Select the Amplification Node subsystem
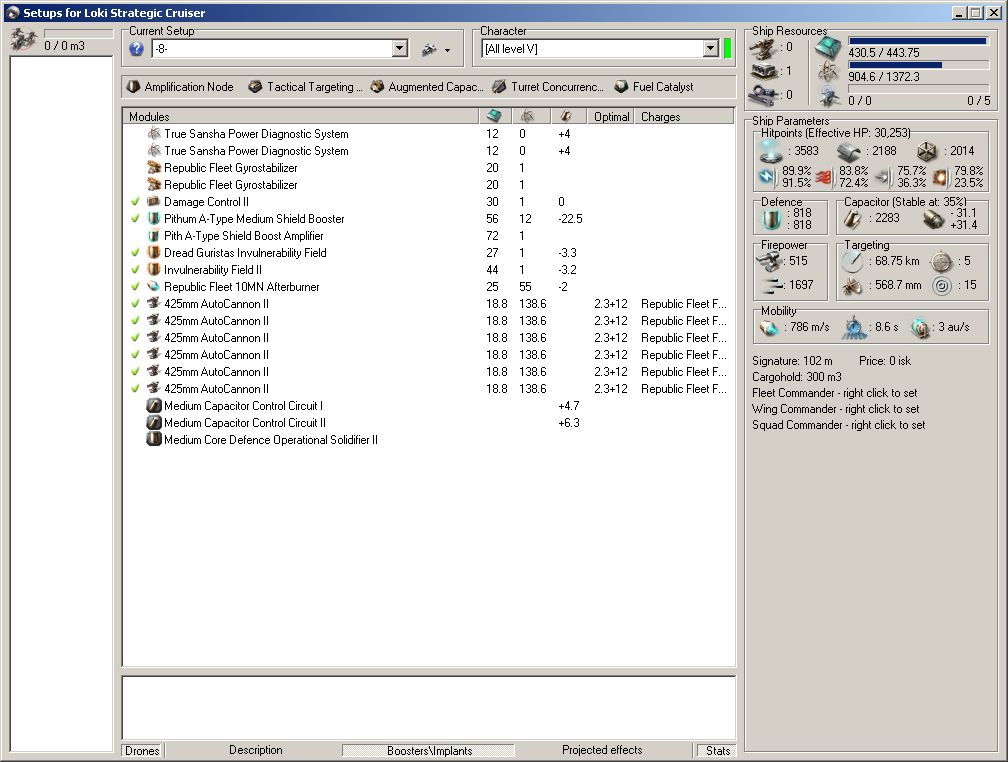The image size is (1008, 762). (x=180, y=87)
